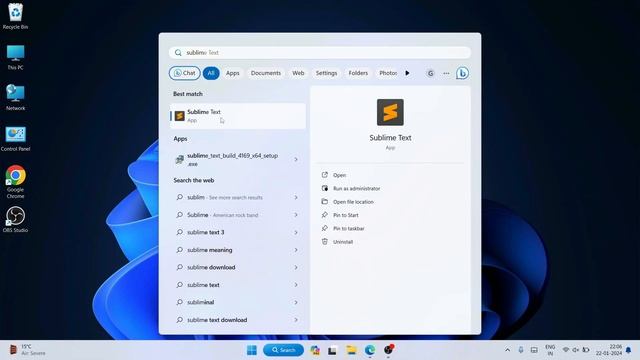The width and height of the screenshot is (640, 360).
Task: Open the Recycle Bin desktop icon
Action: pos(16,17)
